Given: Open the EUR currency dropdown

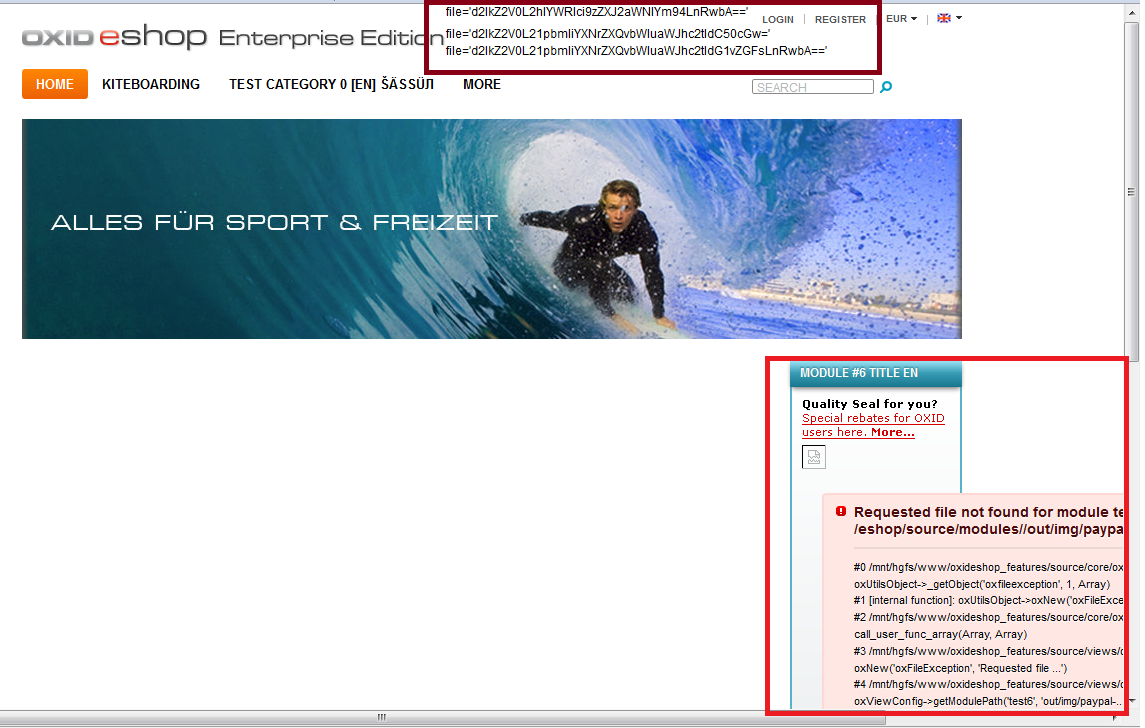Looking at the screenshot, I should (x=901, y=19).
